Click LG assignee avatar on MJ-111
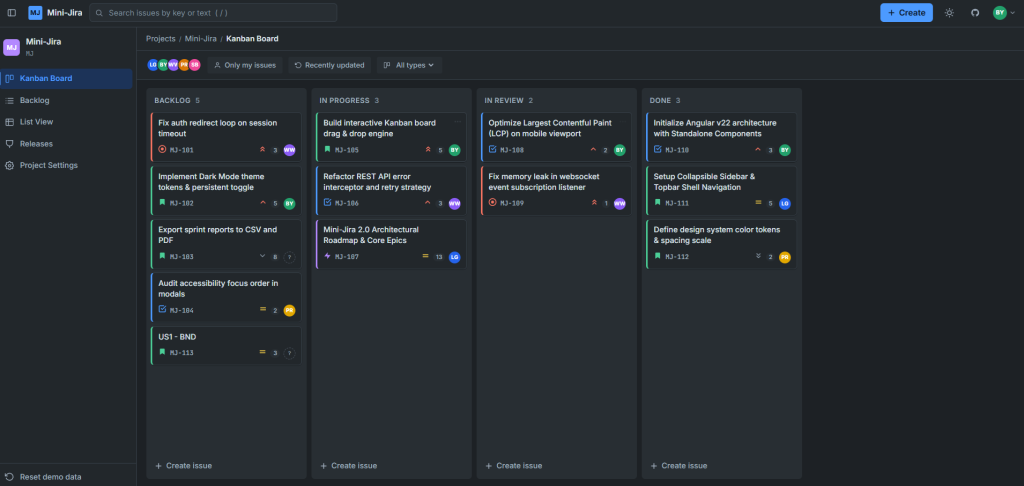This screenshot has width=1024, height=486. click(x=785, y=203)
